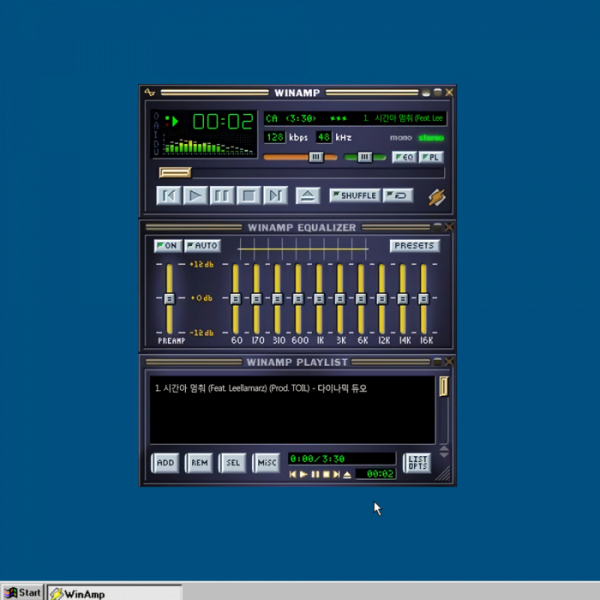
Task: Toggle the Repeat button
Action: point(398,196)
